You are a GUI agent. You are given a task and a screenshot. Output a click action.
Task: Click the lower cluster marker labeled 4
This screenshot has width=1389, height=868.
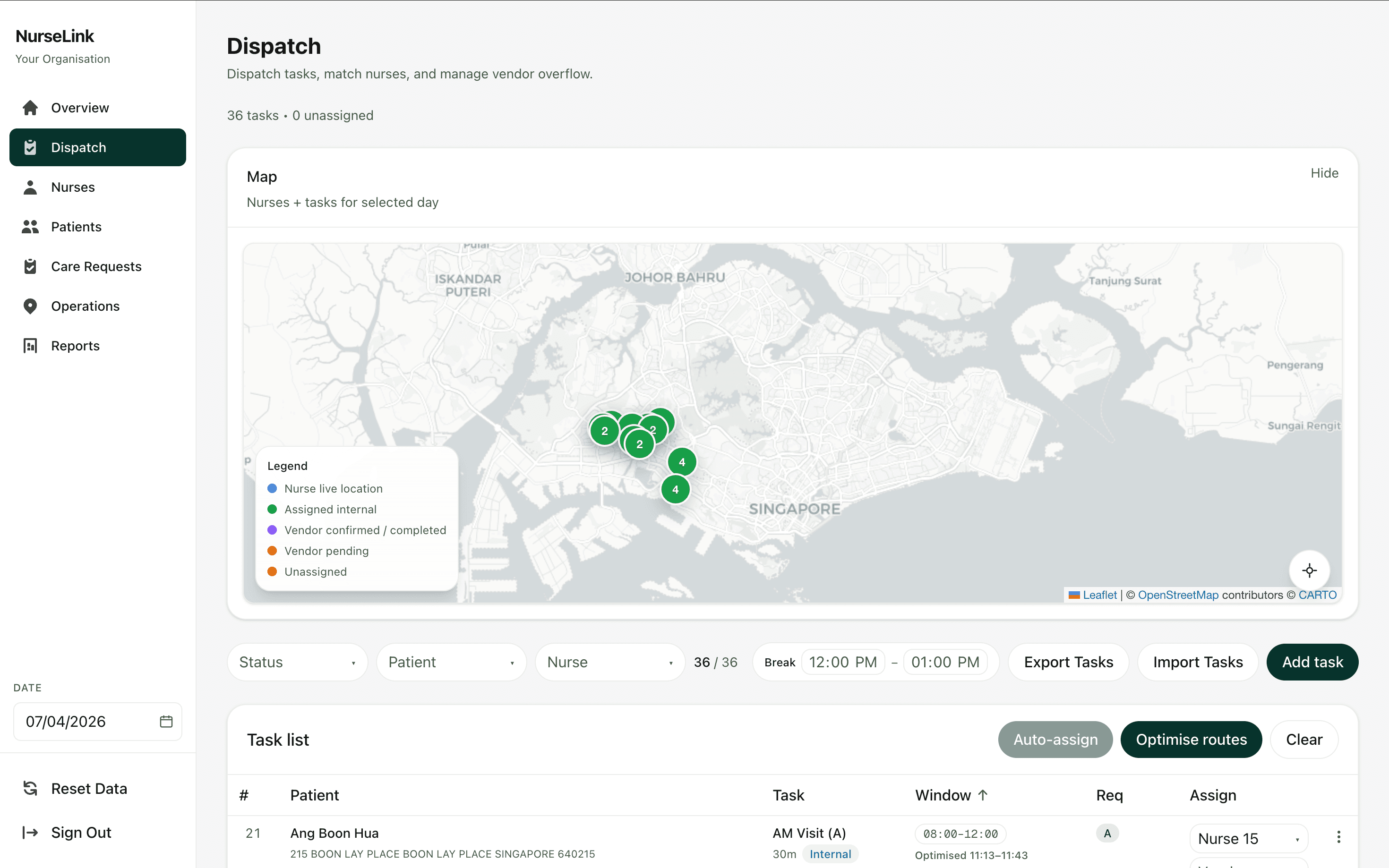675,490
